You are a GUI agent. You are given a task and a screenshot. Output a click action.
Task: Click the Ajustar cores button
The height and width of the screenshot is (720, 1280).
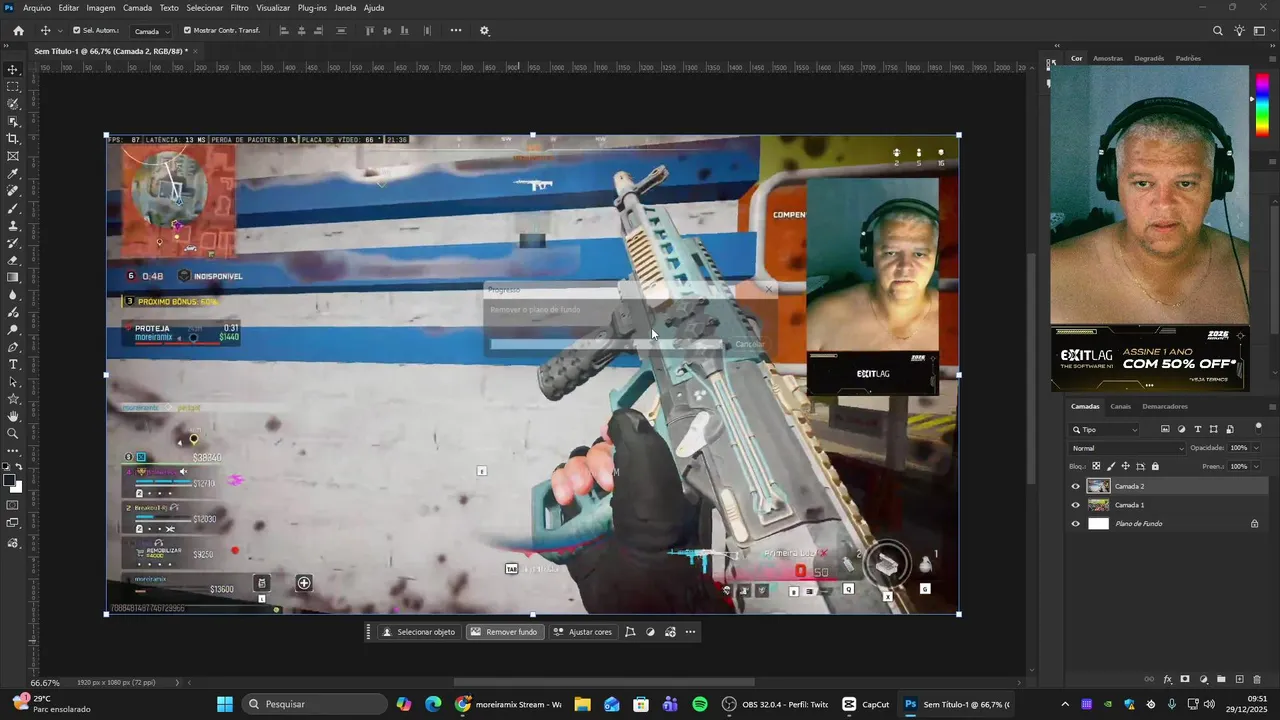[582, 632]
